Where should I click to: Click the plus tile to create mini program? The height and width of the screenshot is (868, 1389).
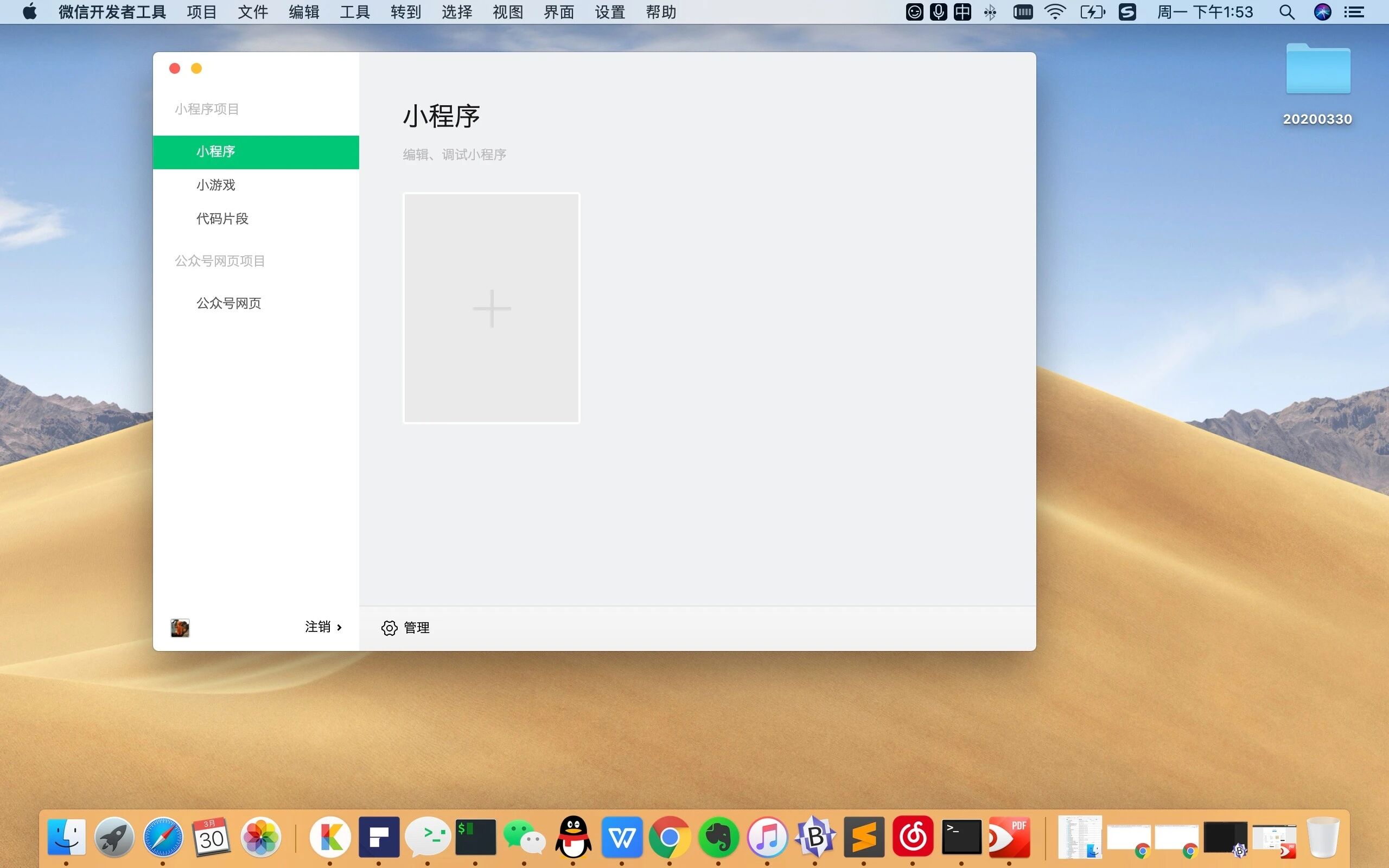[x=492, y=308]
